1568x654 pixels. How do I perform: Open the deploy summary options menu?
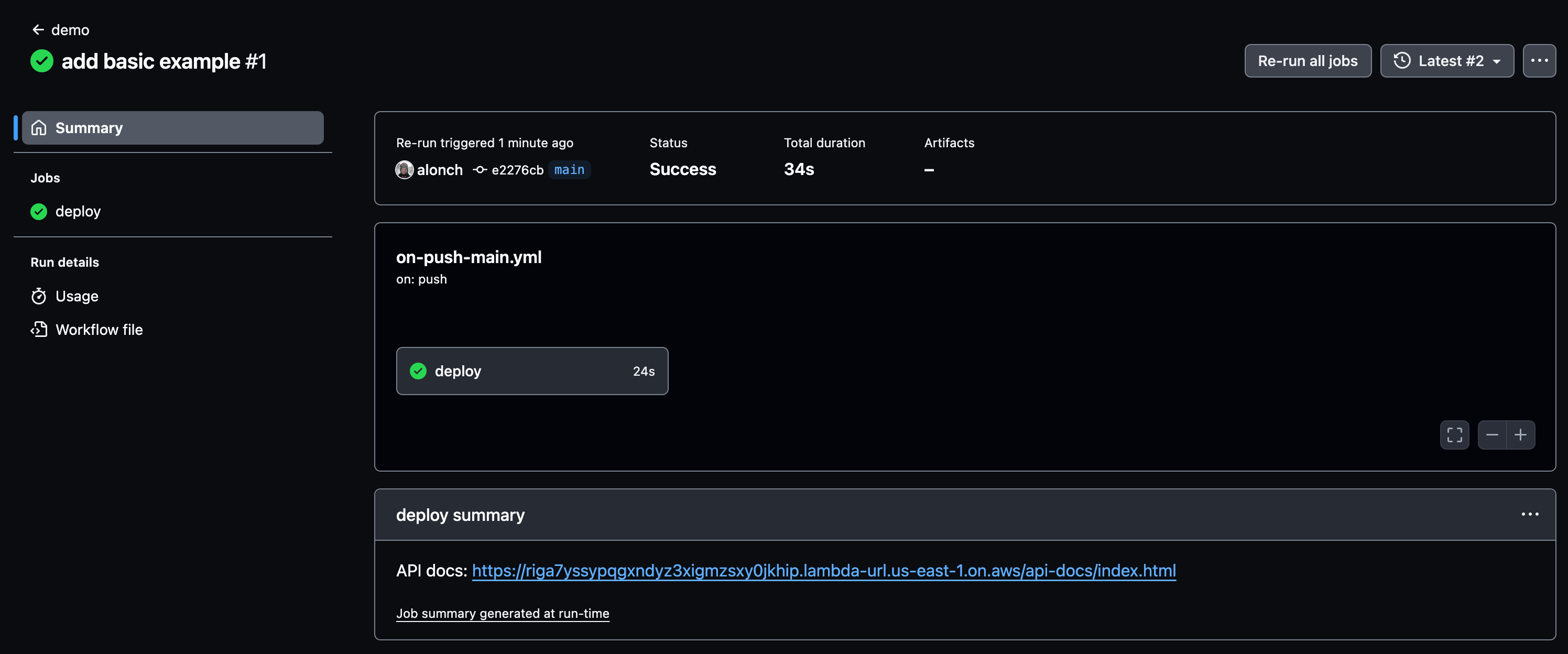click(1529, 514)
